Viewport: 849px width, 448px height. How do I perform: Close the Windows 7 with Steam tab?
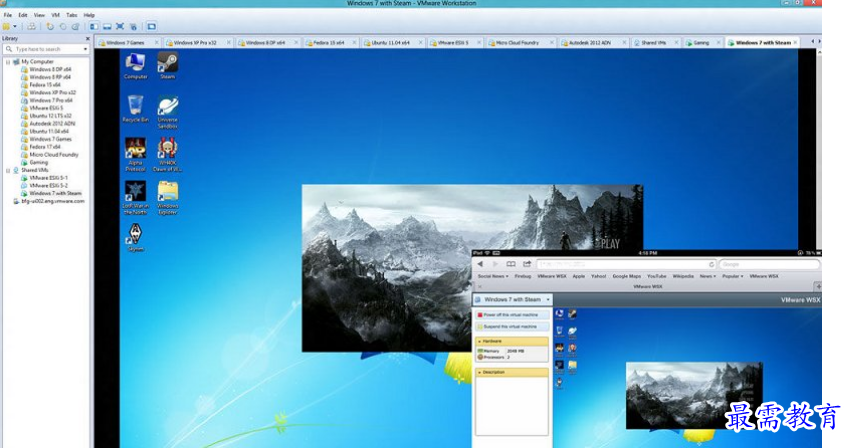[795, 42]
